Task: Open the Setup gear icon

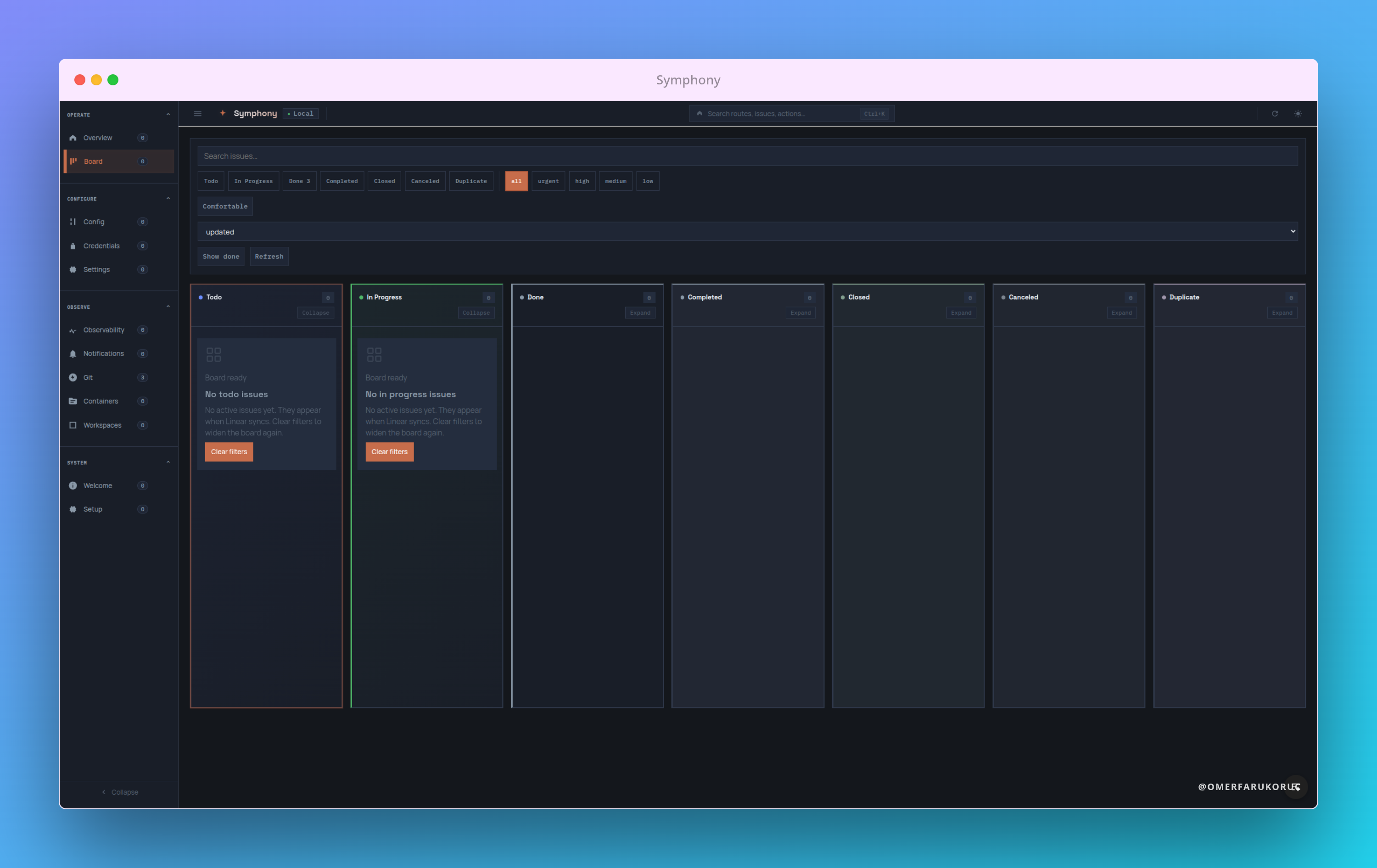Action: (x=73, y=509)
